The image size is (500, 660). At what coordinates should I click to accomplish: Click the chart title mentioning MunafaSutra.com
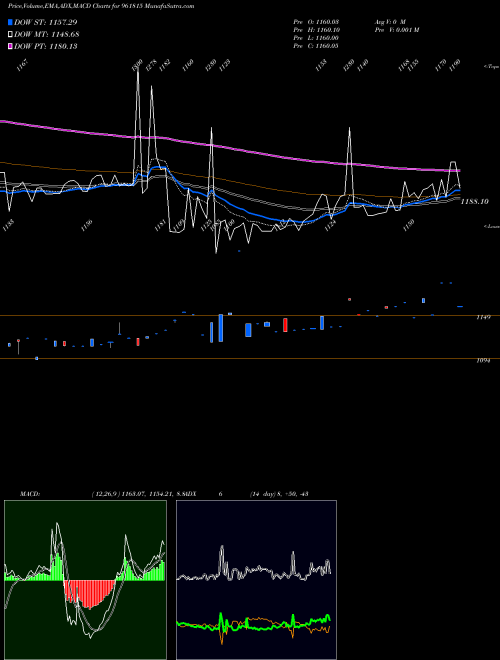101,6
